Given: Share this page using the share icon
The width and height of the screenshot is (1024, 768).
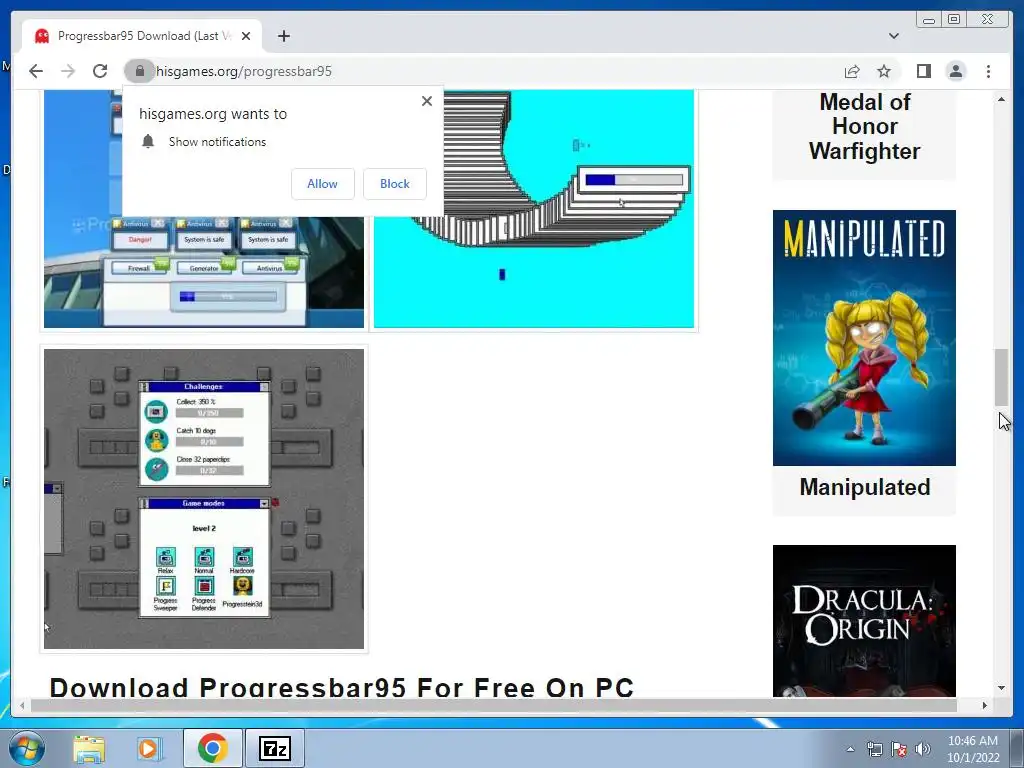Looking at the screenshot, I should point(852,71).
